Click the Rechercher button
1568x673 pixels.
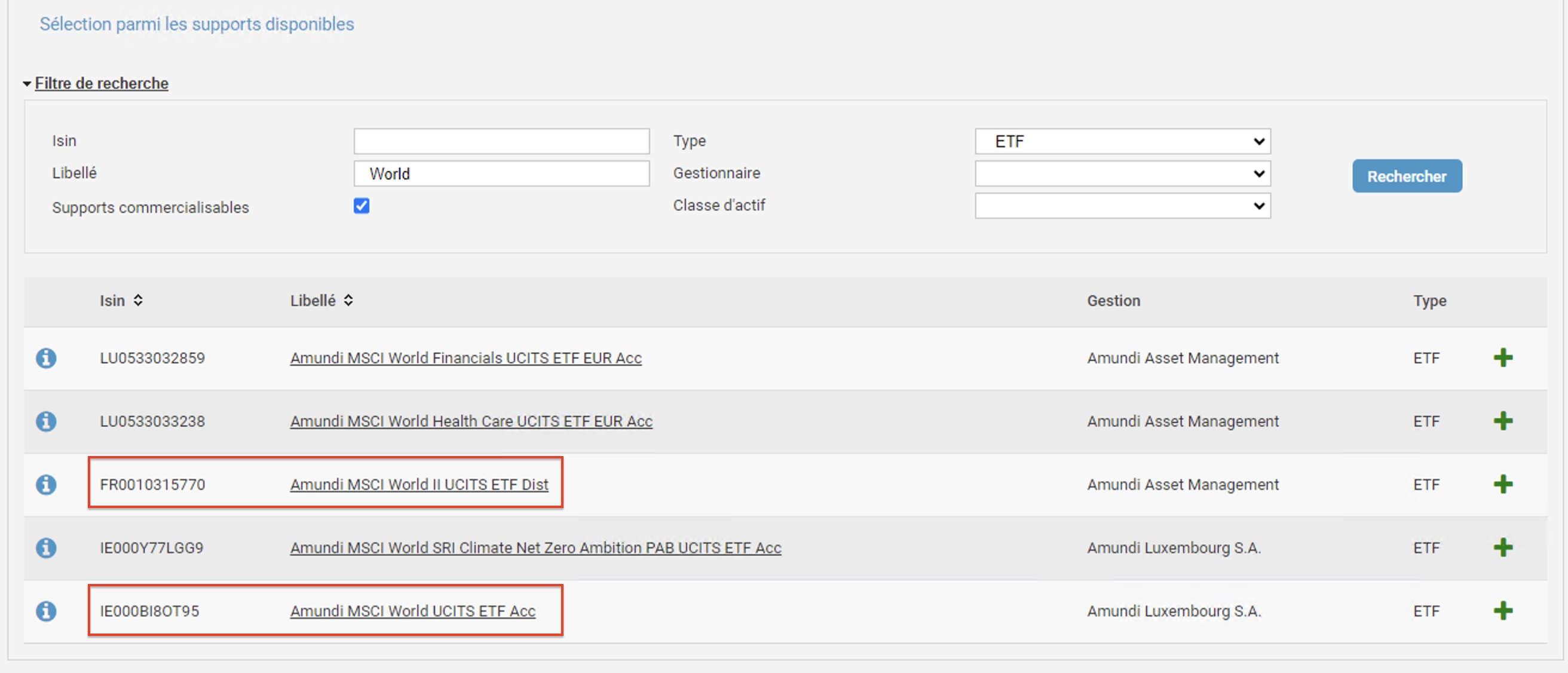[x=1406, y=177]
